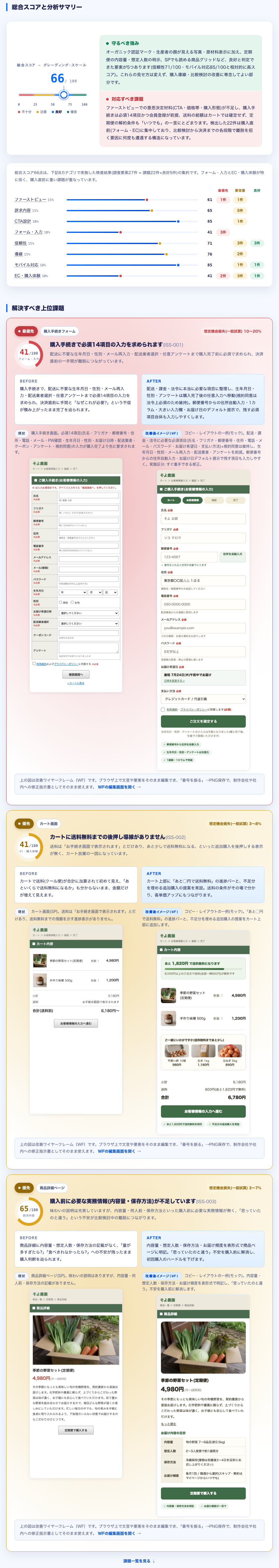Open the CTA設計 category row
279x1568 pixels.
point(139,221)
